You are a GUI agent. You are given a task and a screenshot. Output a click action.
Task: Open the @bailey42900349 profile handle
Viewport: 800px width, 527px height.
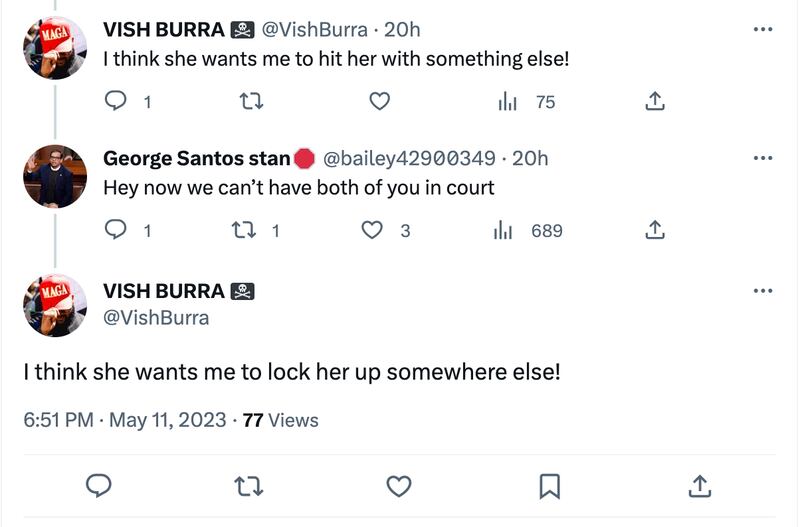coord(409,159)
